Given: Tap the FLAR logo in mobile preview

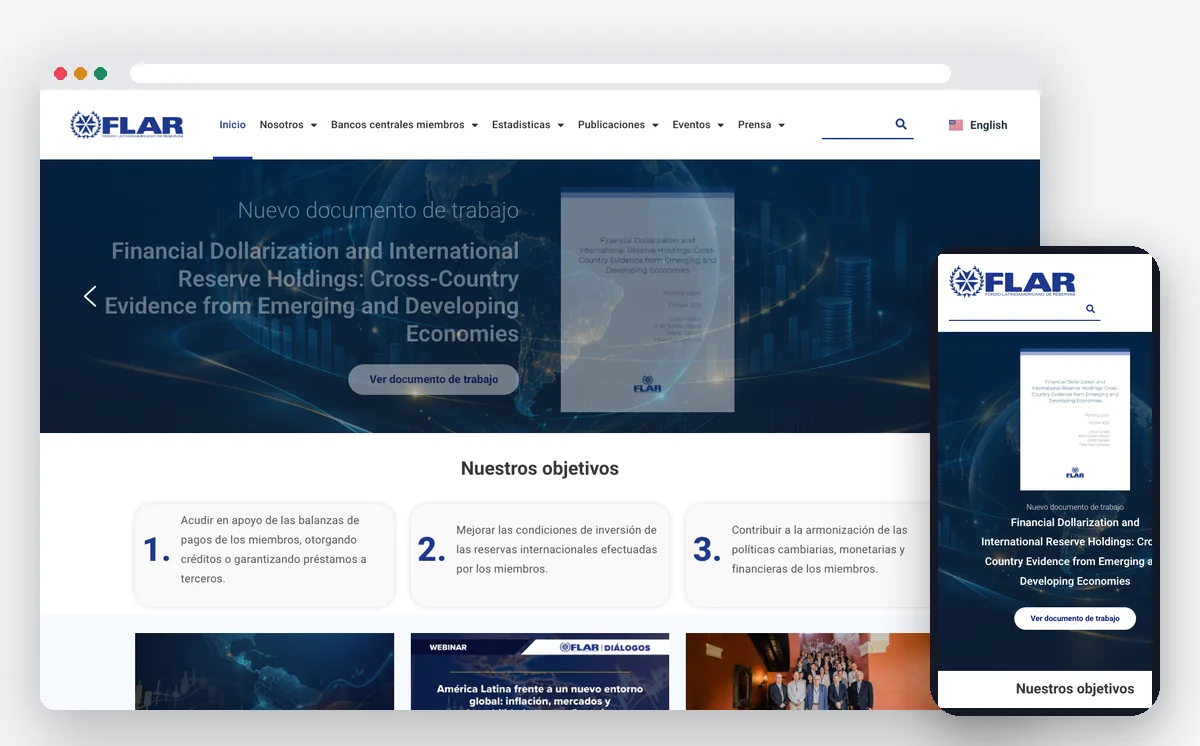Looking at the screenshot, I should point(1012,282).
